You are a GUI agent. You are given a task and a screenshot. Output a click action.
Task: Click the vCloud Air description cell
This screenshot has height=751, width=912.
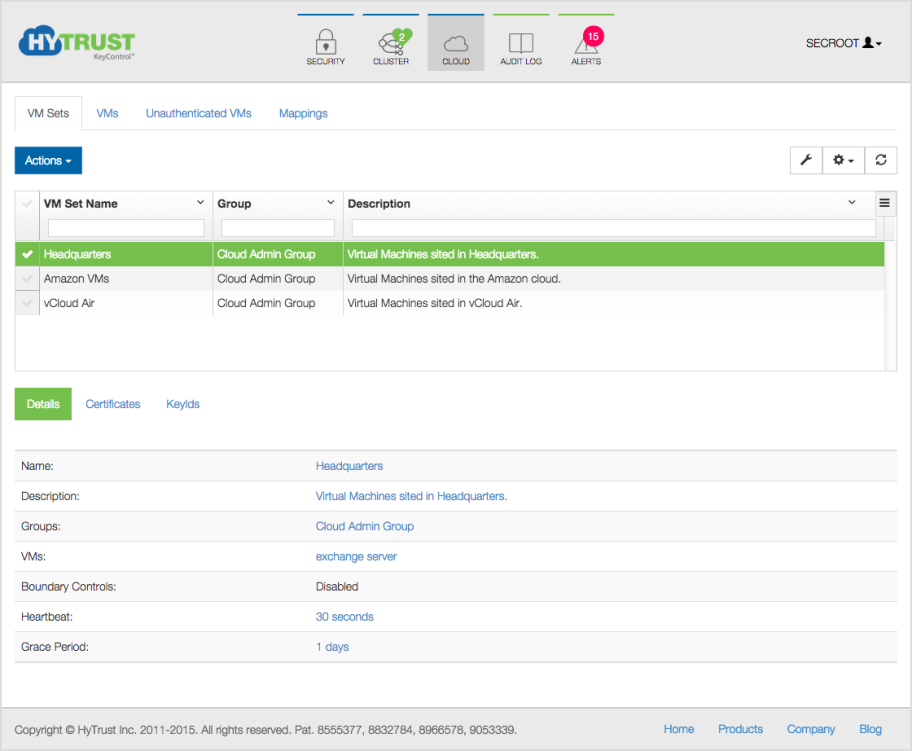tap(614, 303)
